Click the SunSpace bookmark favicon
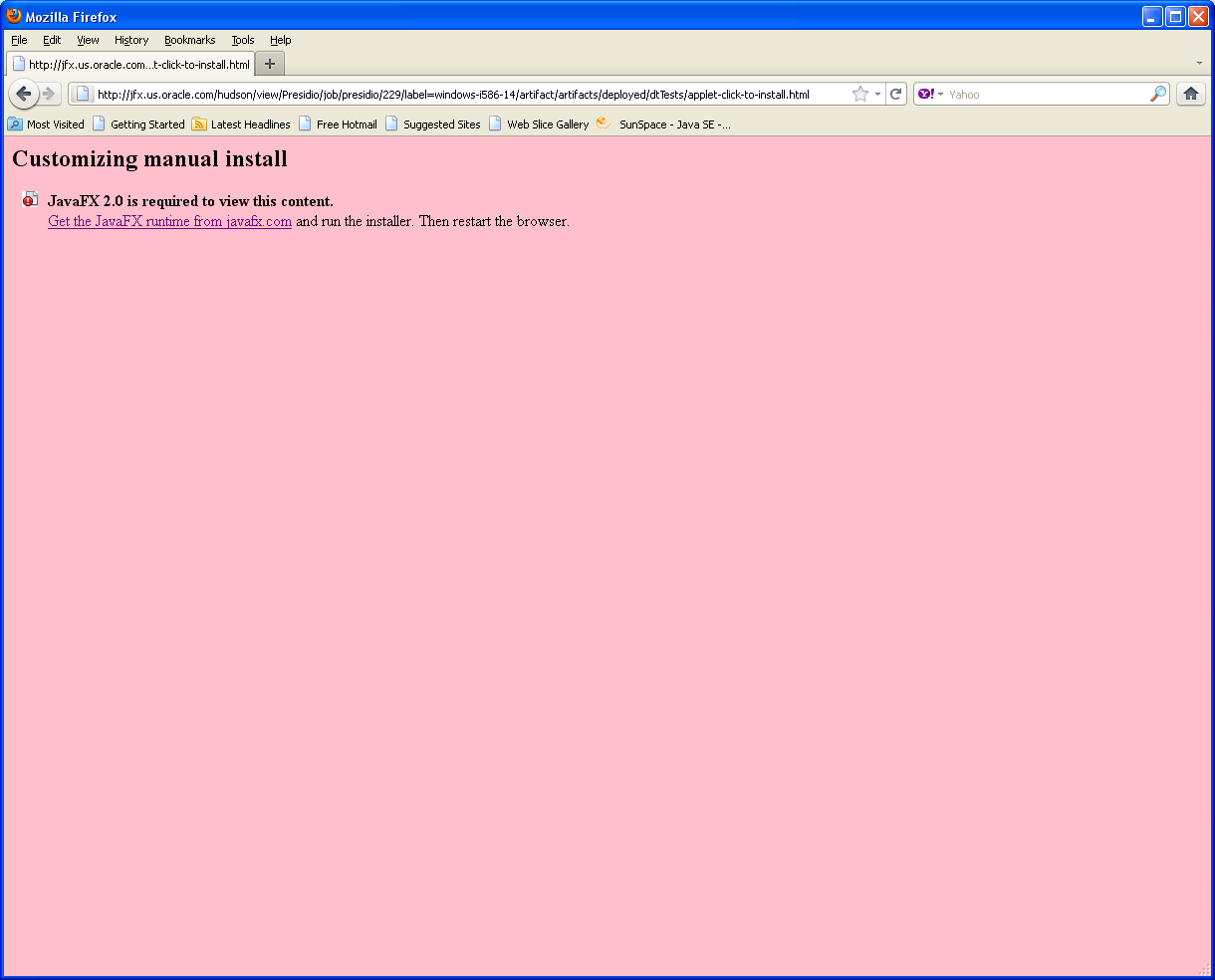Image resolution: width=1215 pixels, height=980 pixels. 604,123
